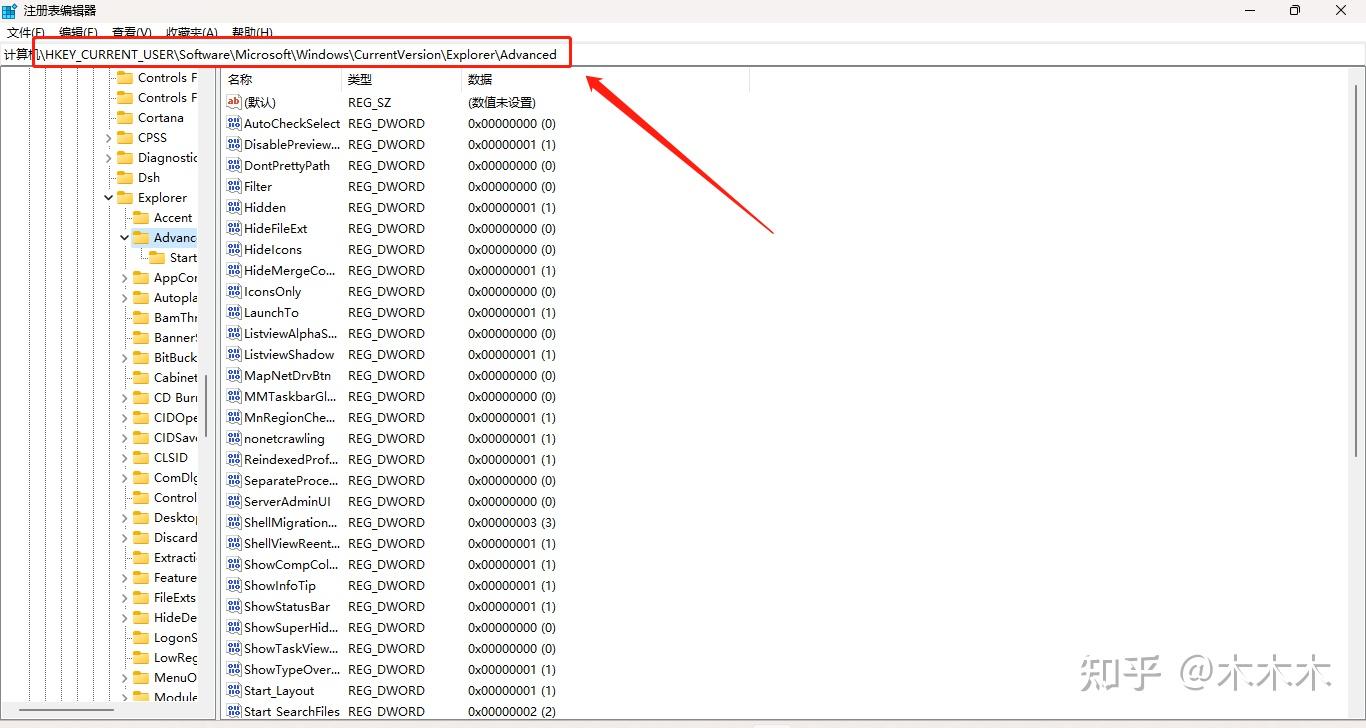This screenshot has width=1366, height=728.
Task: Click the nonetcrawling value icon
Action: click(234, 438)
